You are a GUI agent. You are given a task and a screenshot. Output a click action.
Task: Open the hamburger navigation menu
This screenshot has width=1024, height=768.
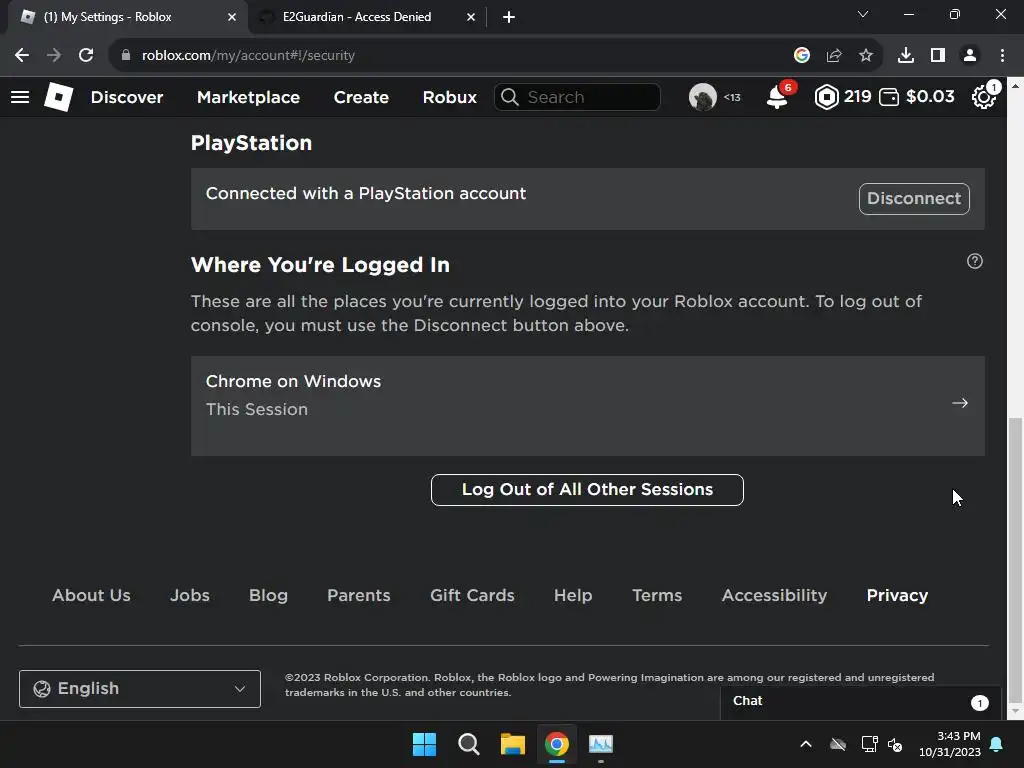(20, 97)
